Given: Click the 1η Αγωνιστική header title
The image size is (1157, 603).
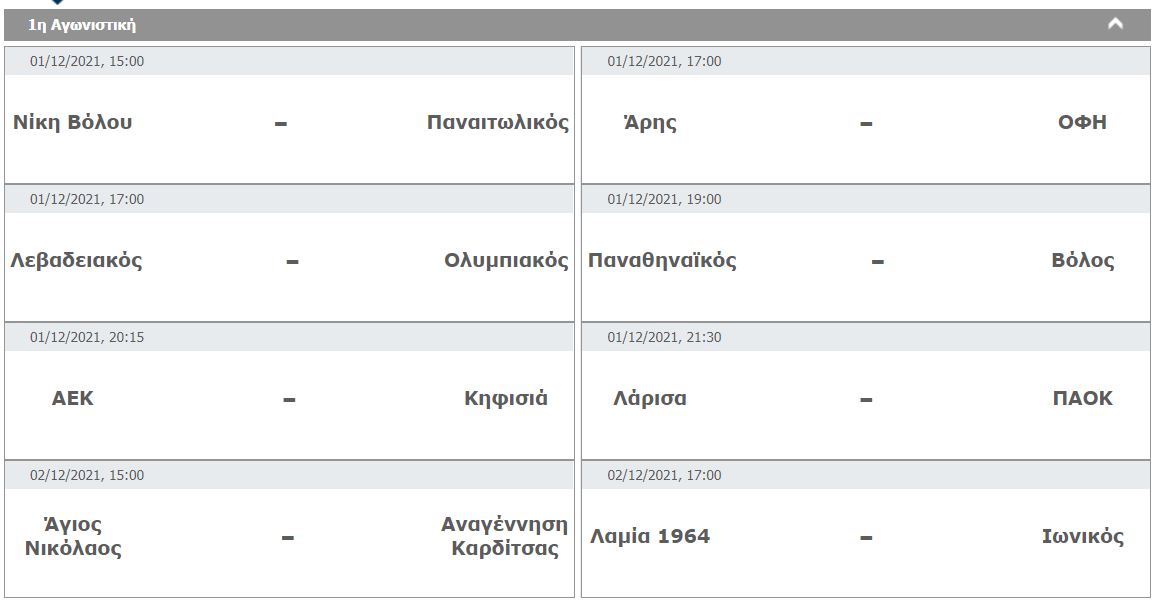Looking at the screenshot, I should pos(82,25).
